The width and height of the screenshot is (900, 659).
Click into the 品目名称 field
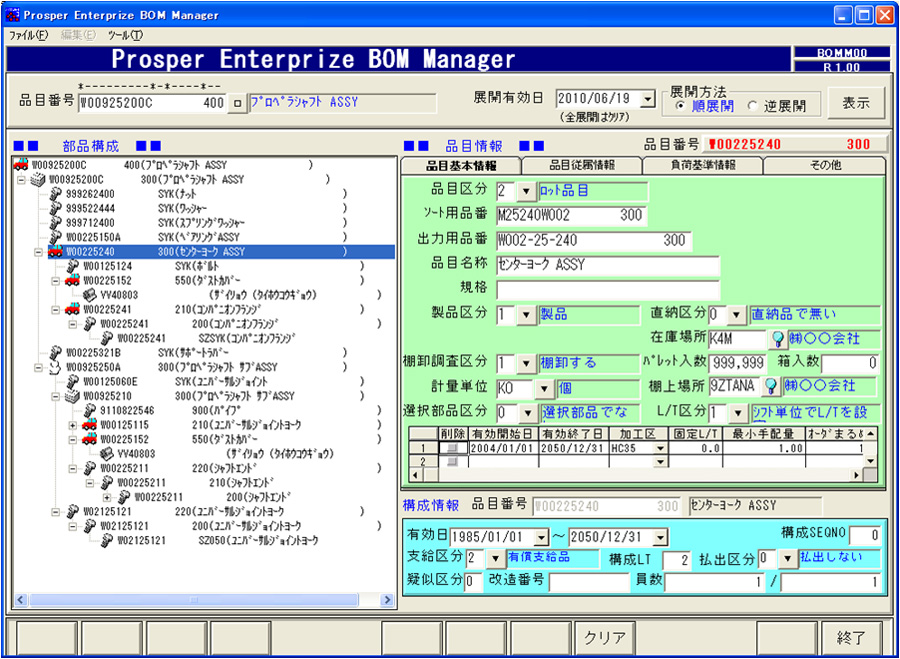(x=608, y=265)
